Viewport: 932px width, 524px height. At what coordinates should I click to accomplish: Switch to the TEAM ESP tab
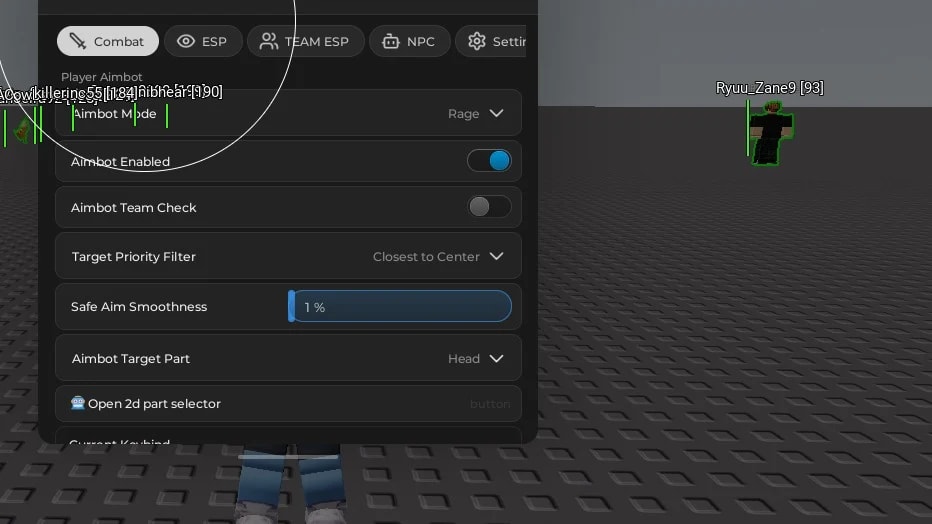pos(306,41)
